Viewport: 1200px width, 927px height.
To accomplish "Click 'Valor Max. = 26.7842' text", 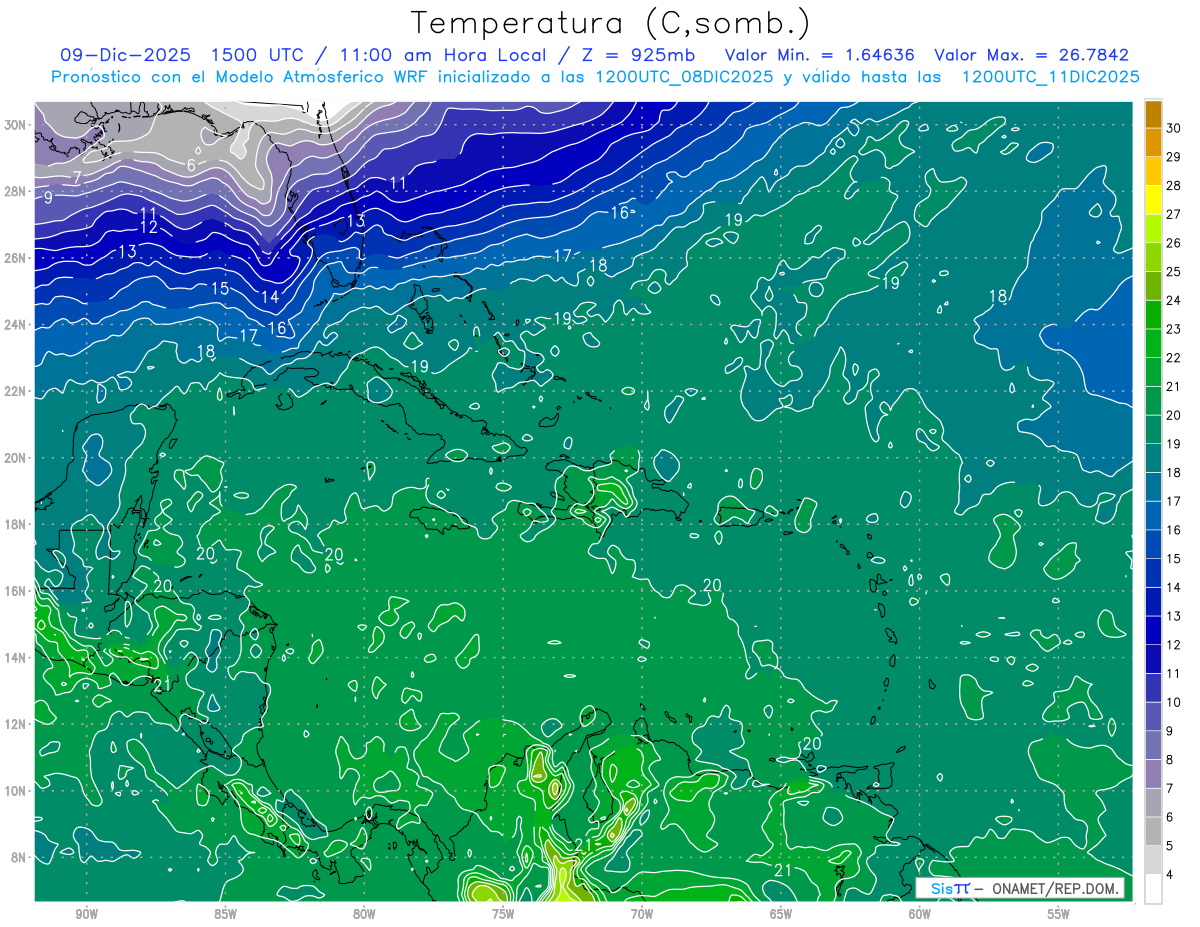I will pos(1031,55).
